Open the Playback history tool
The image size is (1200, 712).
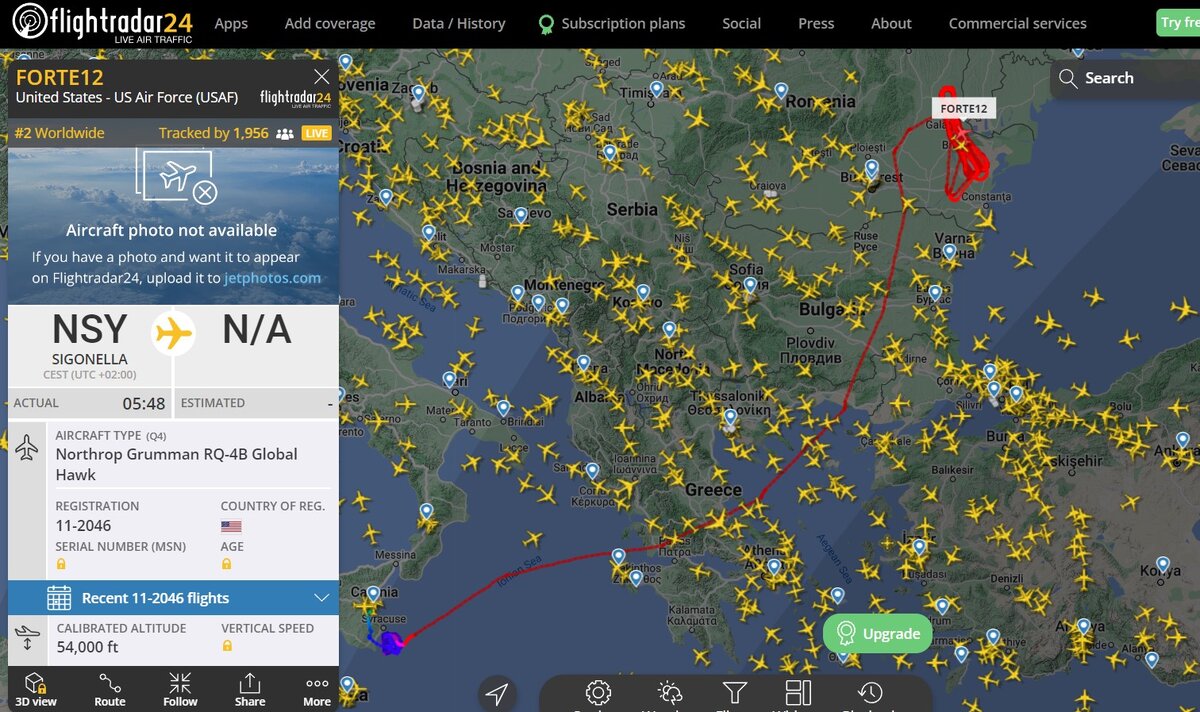pyautogui.click(x=870, y=693)
